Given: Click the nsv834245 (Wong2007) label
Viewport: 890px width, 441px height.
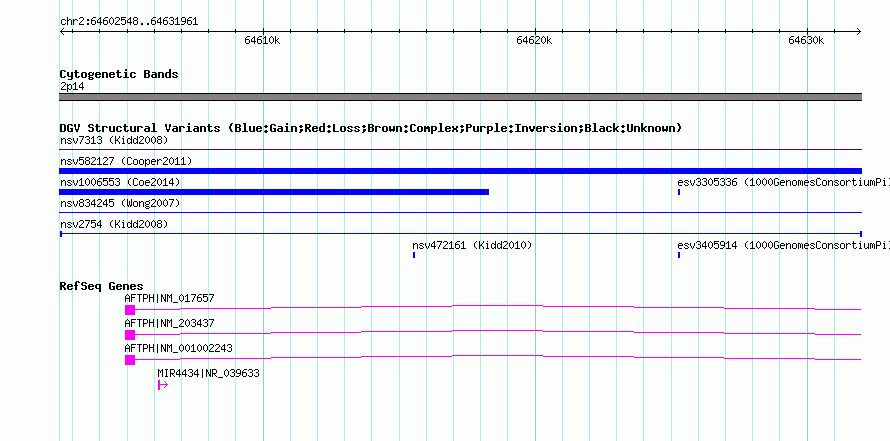Looking at the screenshot, I should click(x=120, y=203).
